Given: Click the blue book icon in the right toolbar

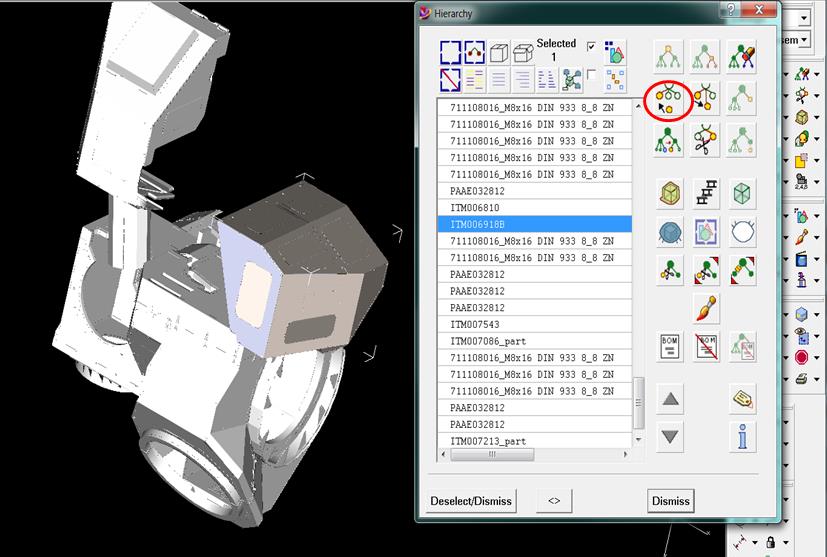Looking at the screenshot, I should click(x=801, y=259).
